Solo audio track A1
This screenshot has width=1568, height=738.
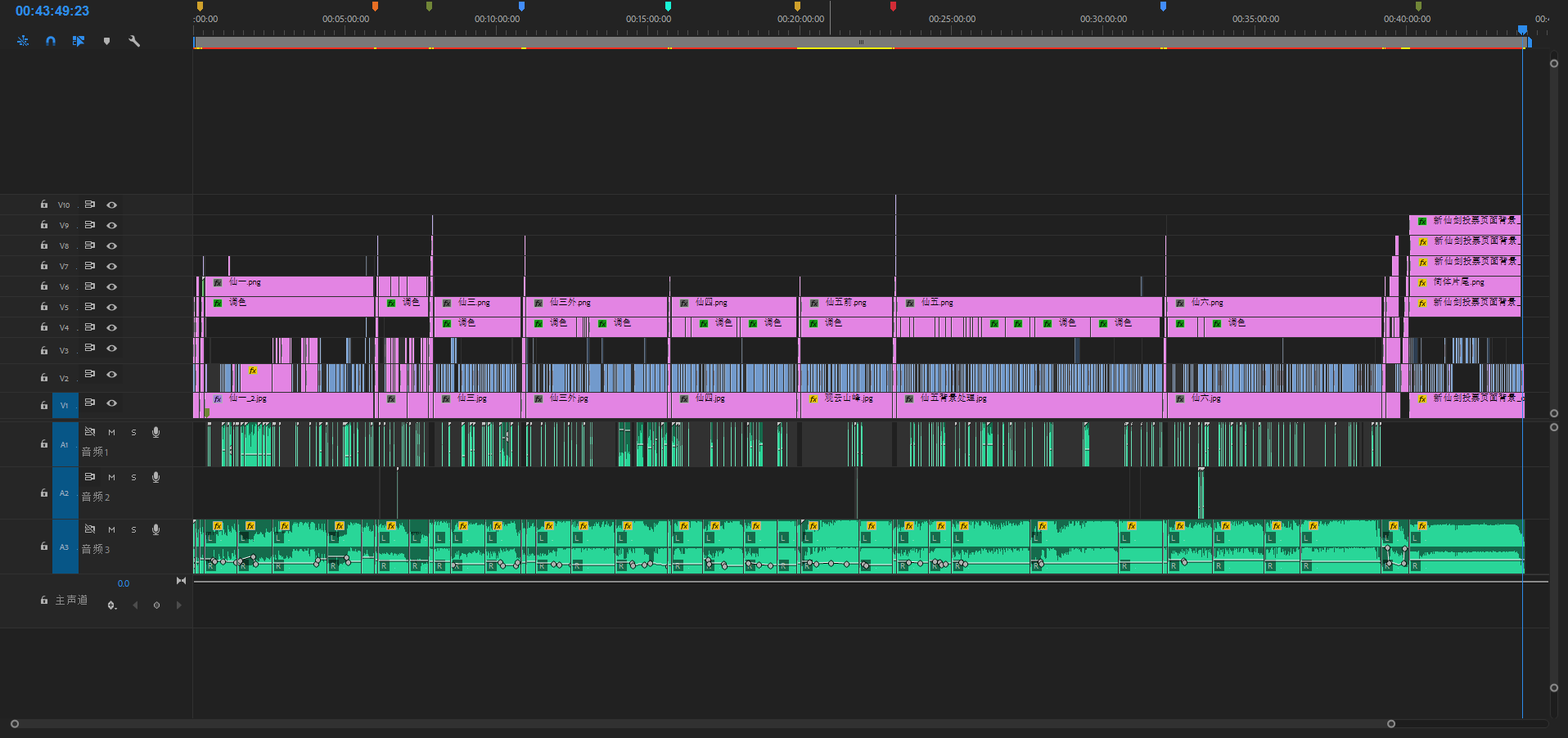click(133, 432)
